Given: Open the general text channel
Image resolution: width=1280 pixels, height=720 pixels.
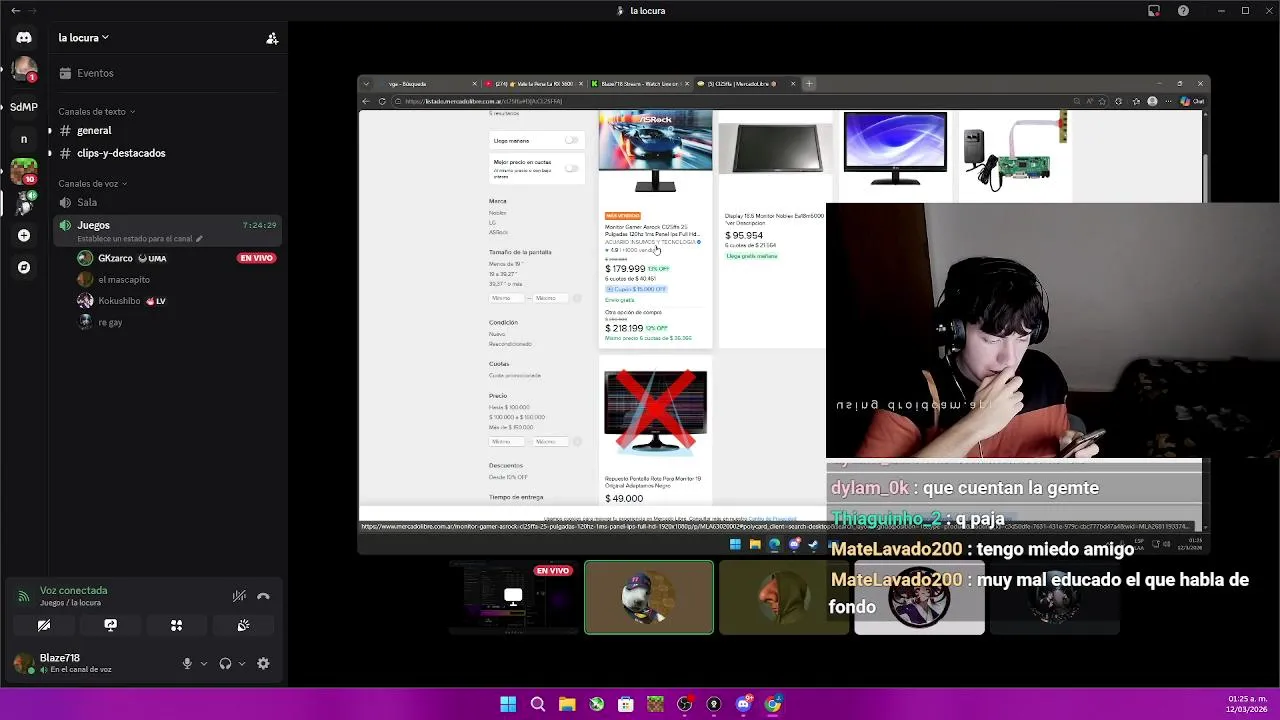Looking at the screenshot, I should pos(166,130).
